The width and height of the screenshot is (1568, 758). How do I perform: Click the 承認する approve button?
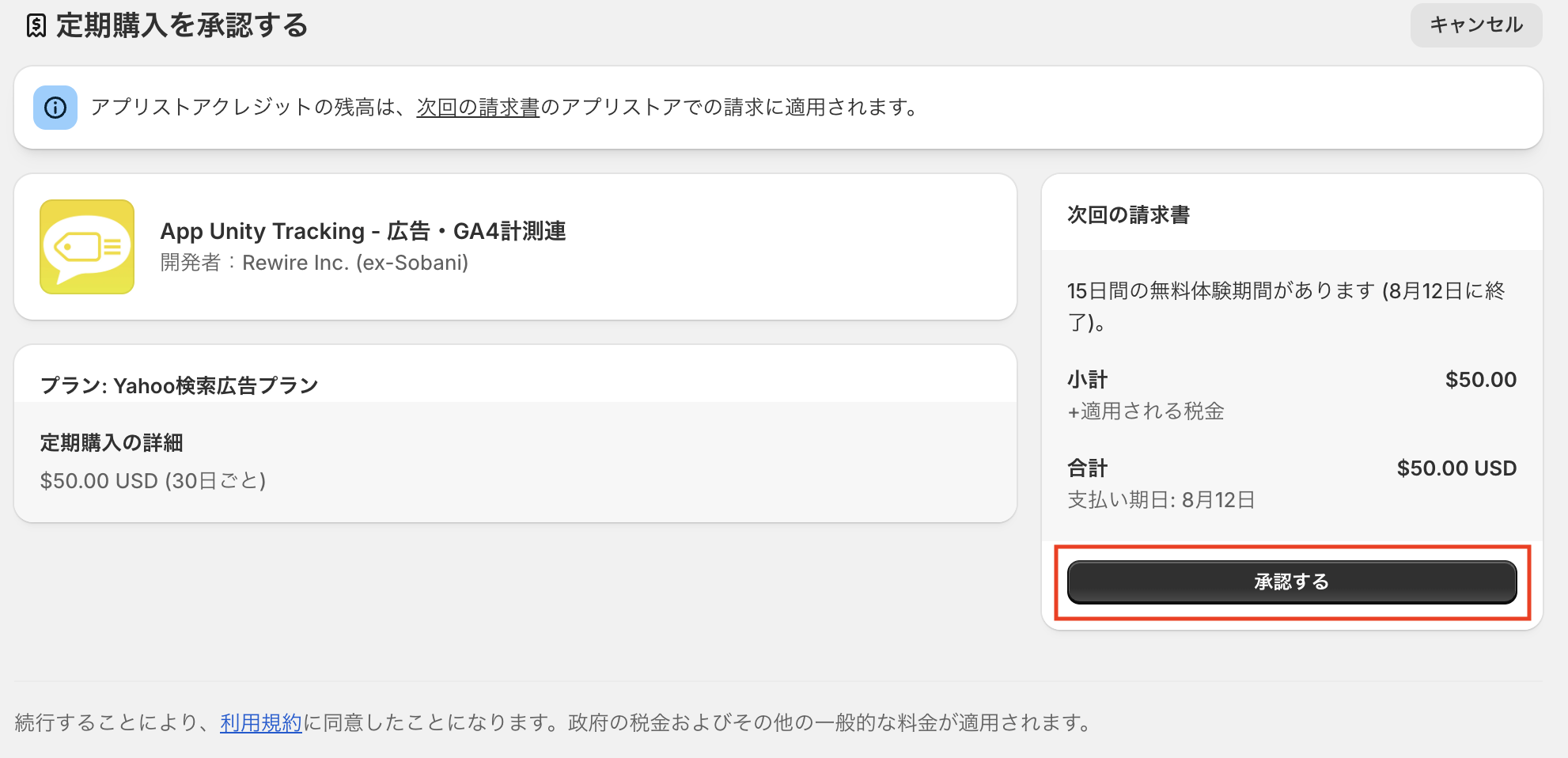point(1292,582)
